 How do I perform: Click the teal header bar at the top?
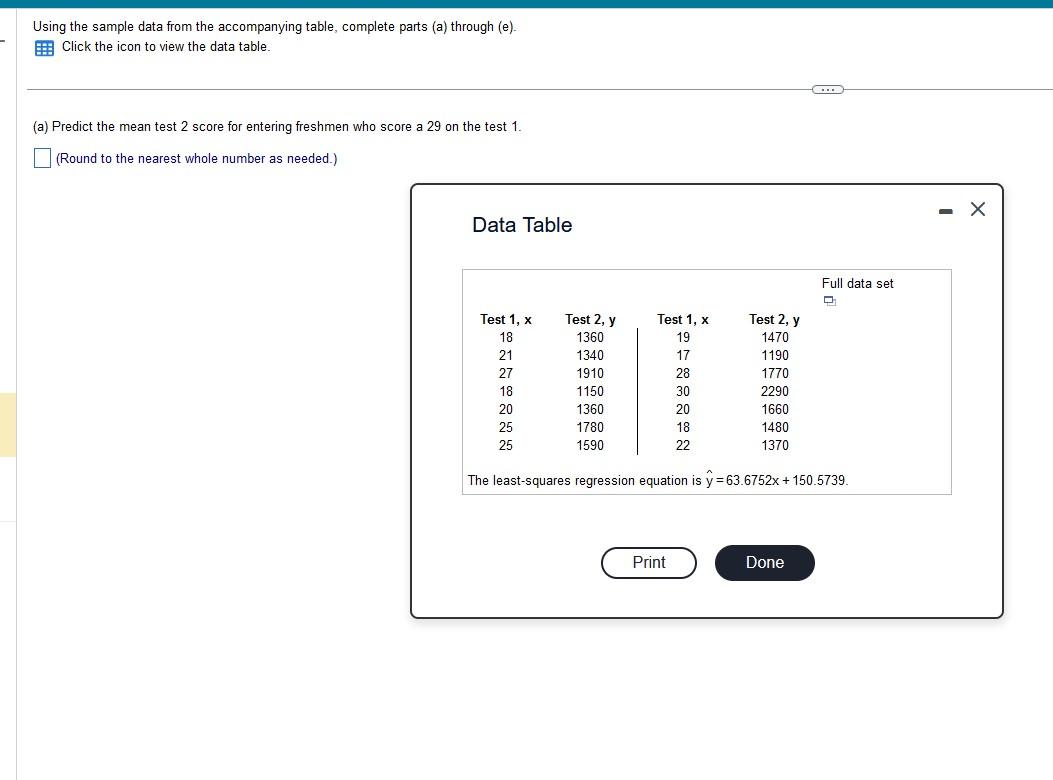tap(526, 4)
